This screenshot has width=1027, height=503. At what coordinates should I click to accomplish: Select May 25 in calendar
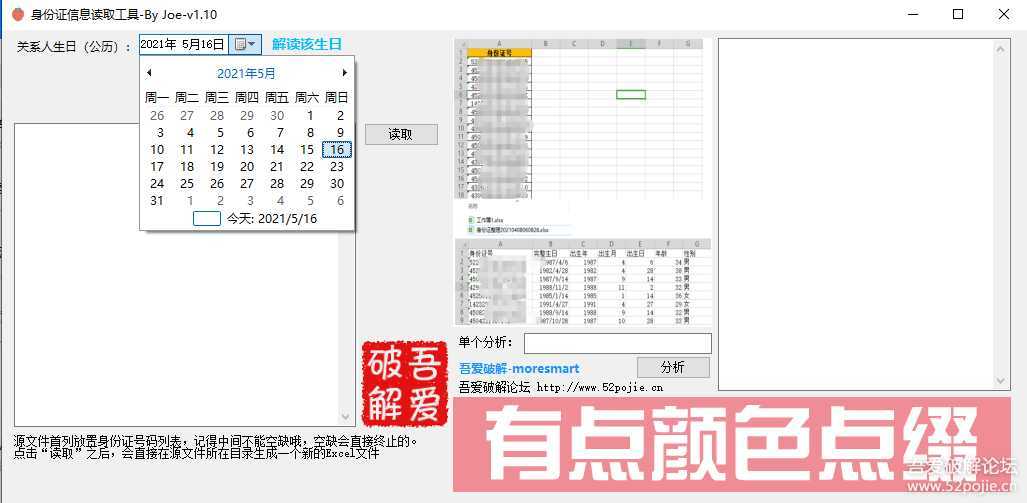[187, 183]
